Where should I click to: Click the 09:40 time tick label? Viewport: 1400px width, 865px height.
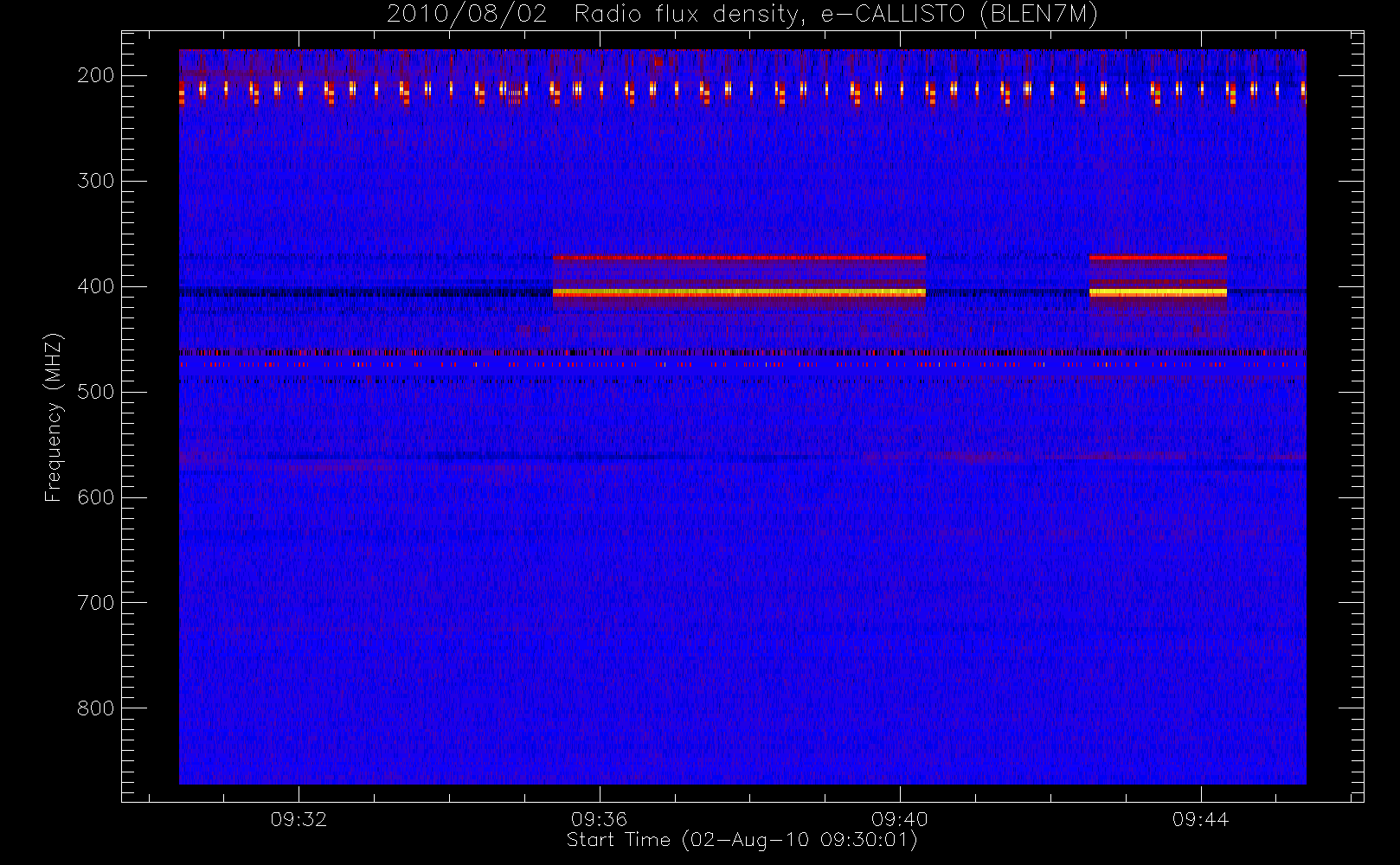point(900,819)
